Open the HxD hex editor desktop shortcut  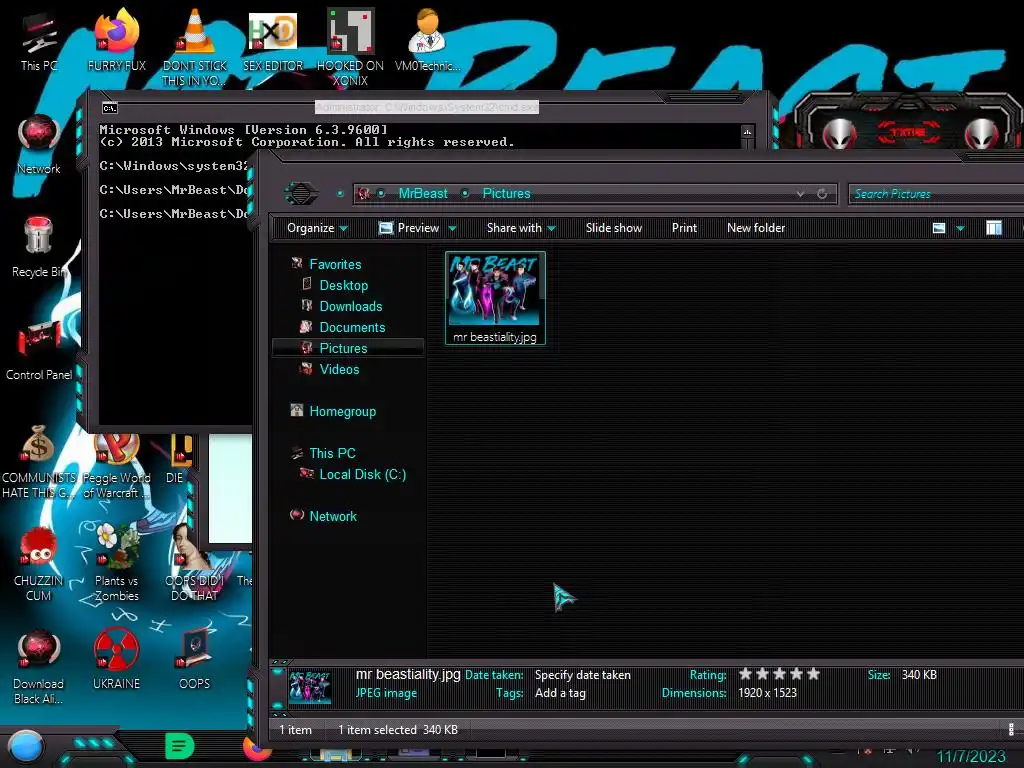(273, 40)
